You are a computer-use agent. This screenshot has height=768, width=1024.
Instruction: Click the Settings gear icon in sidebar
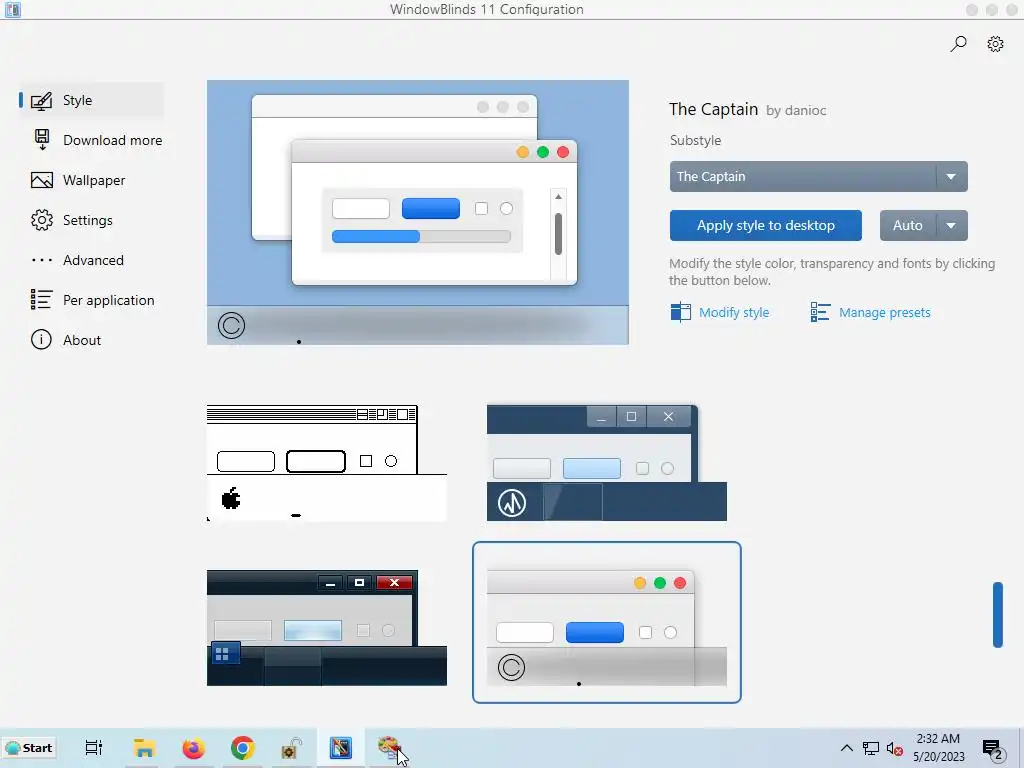(42, 220)
